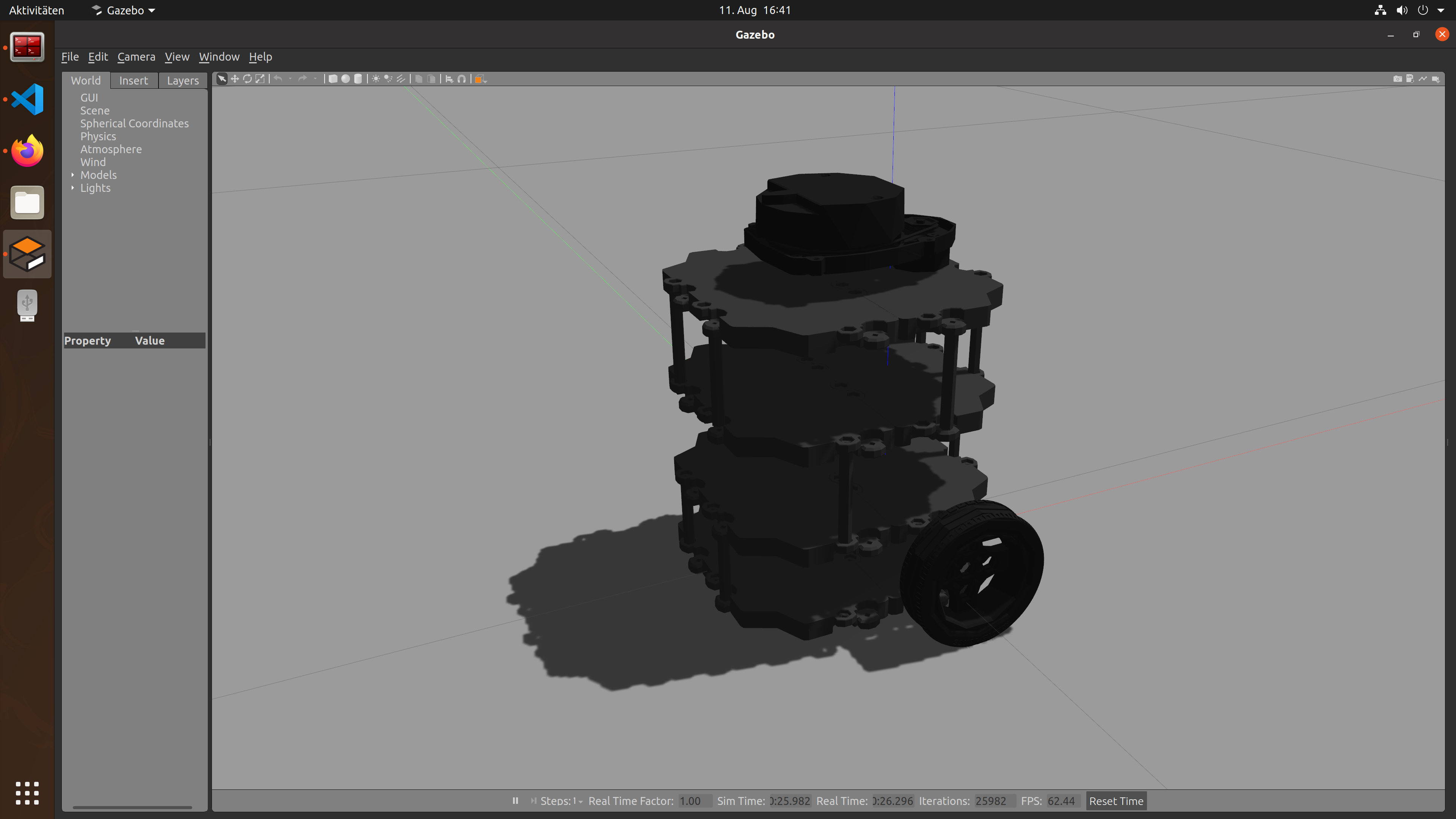Image resolution: width=1456 pixels, height=819 pixels.
Task: Select the translate mode tool
Action: tap(235, 79)
